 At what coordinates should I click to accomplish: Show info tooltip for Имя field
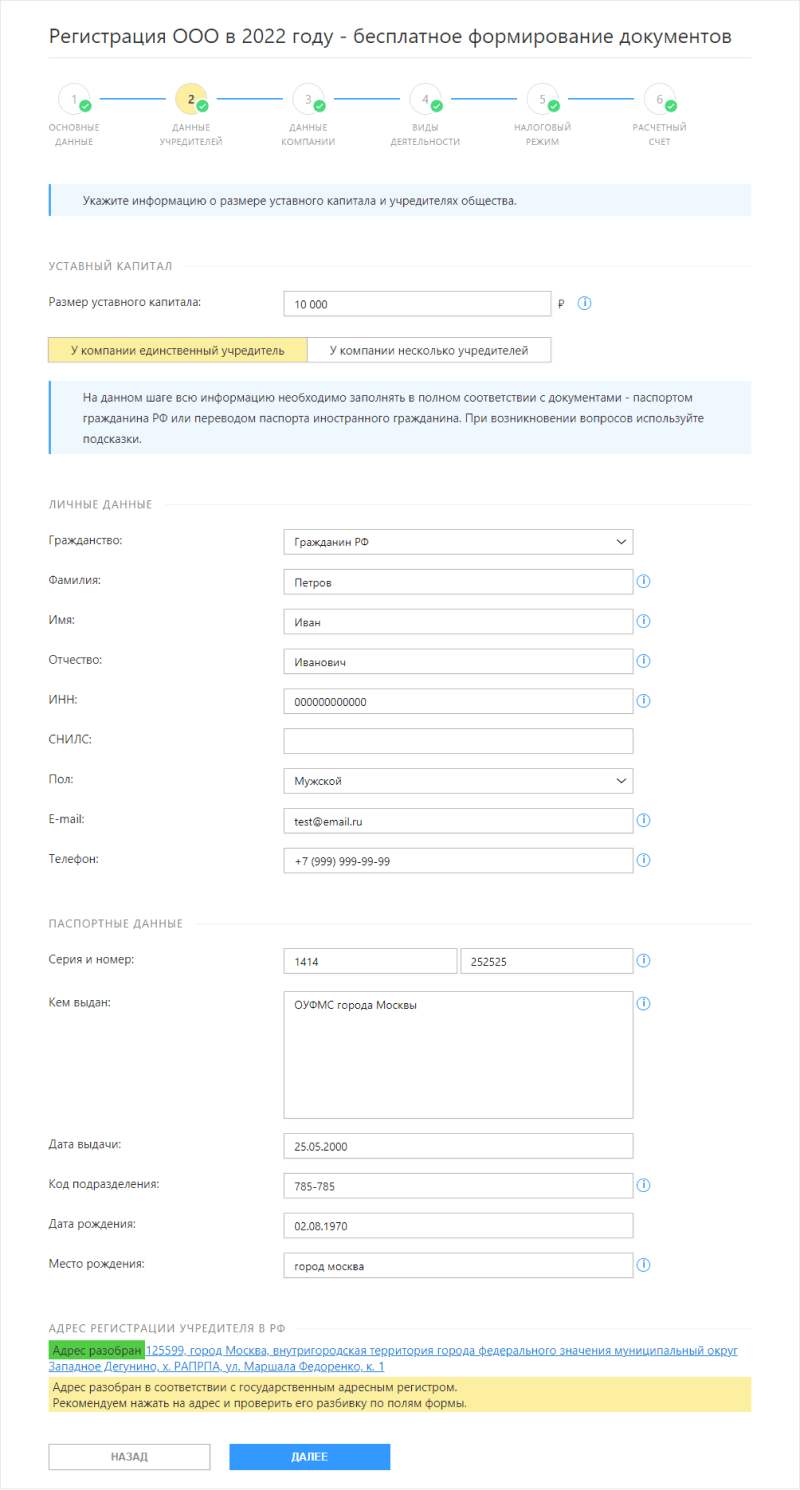[644, 620]
